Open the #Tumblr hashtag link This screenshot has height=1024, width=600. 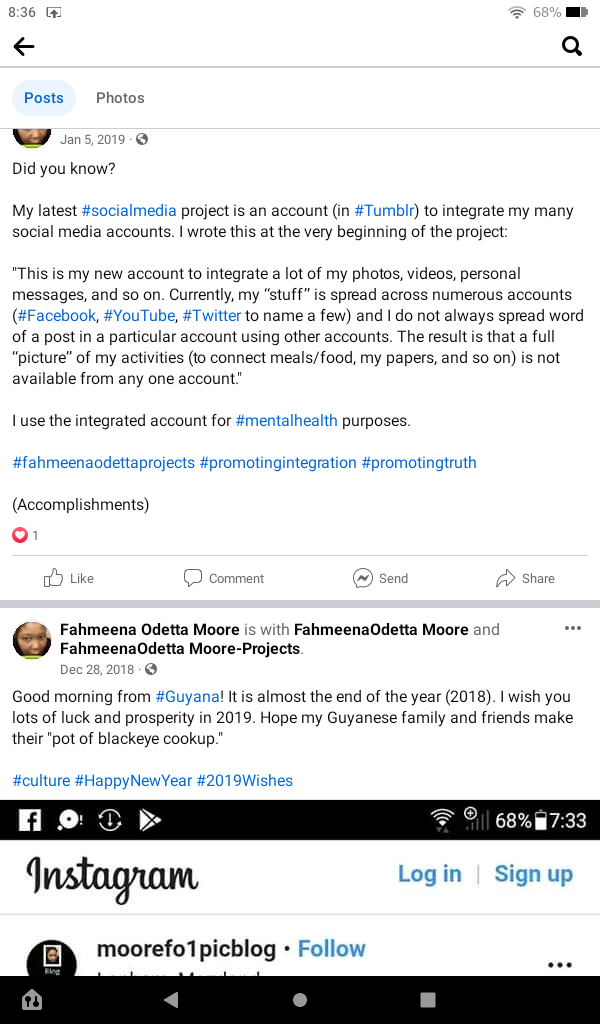385,210
